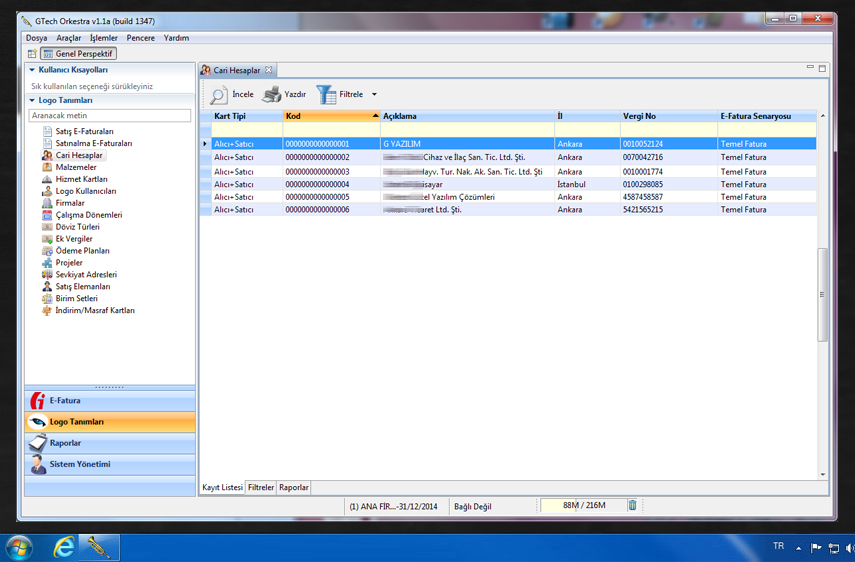Open the İşlemler menu
Image resolution: width=855 pixels, height=562 pixels.
click(x=104, y=38)
